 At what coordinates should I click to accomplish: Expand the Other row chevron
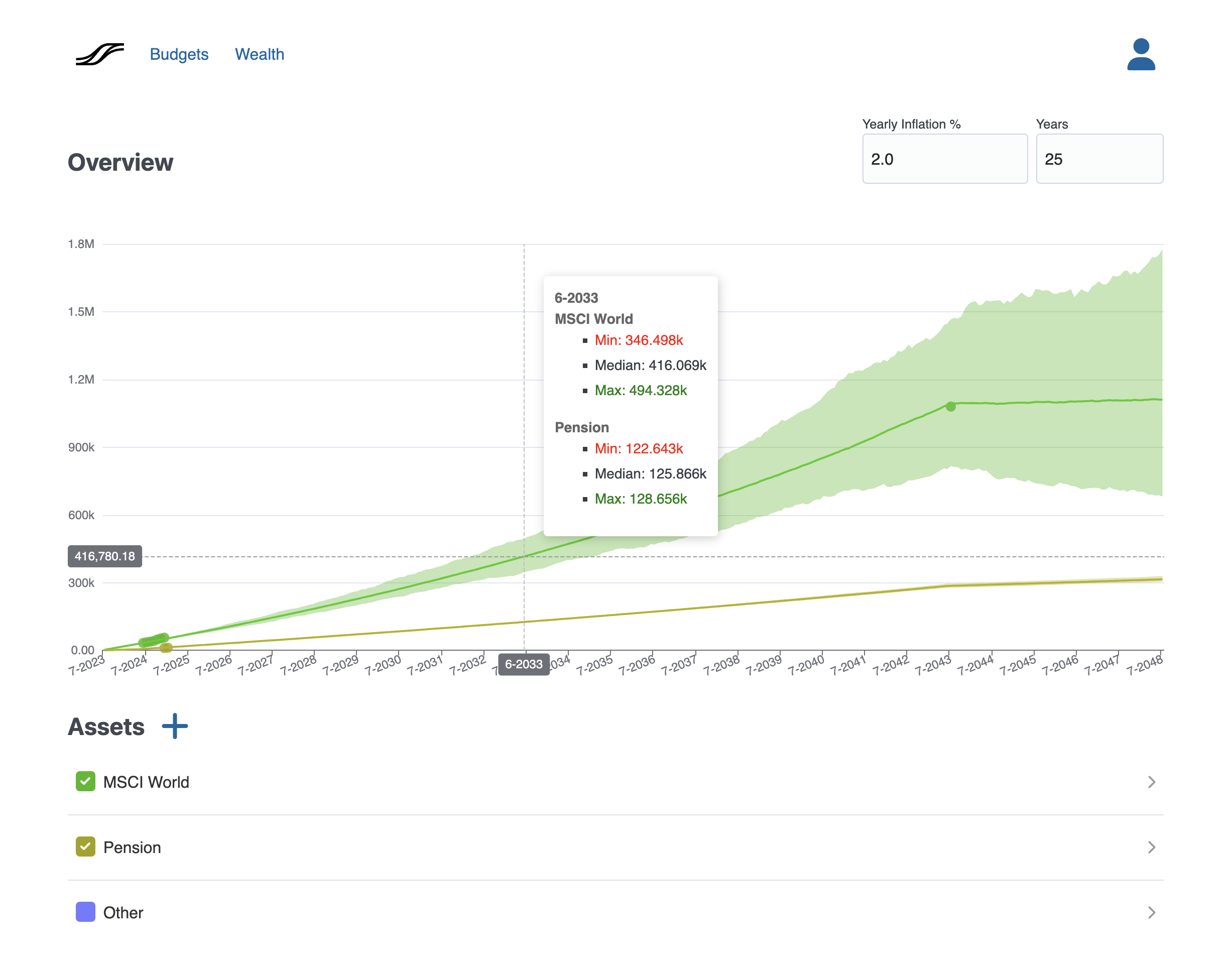(x=1152, y=912)
